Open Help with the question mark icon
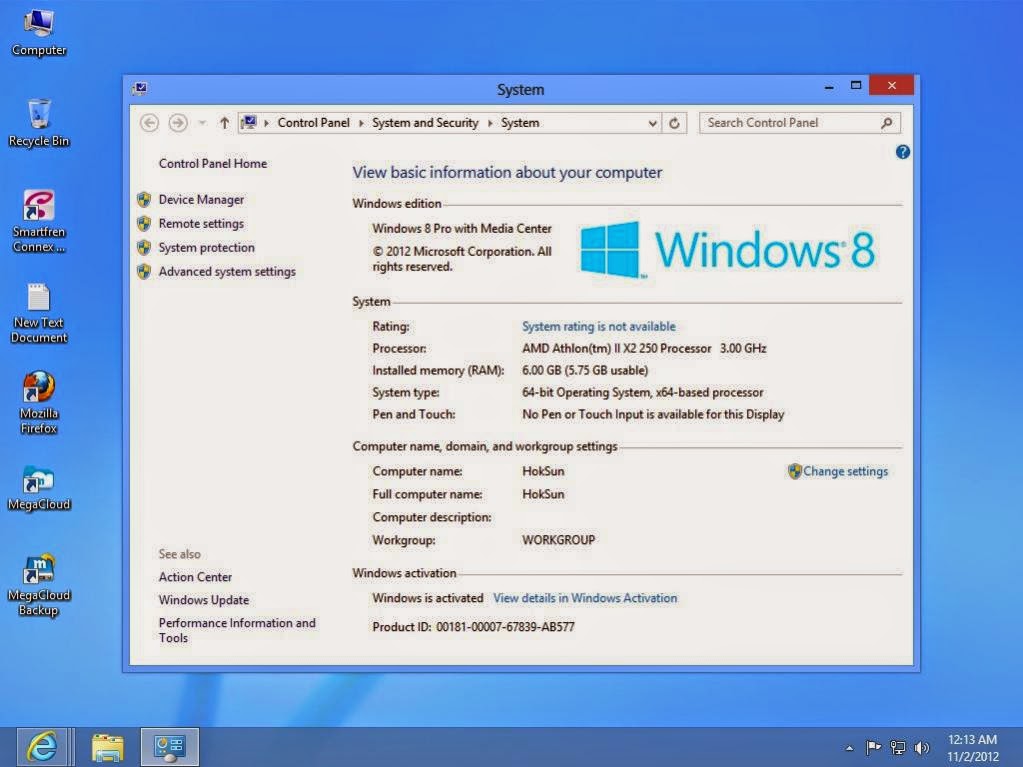Screen dimensions: 1023x767 click(902, 152)
